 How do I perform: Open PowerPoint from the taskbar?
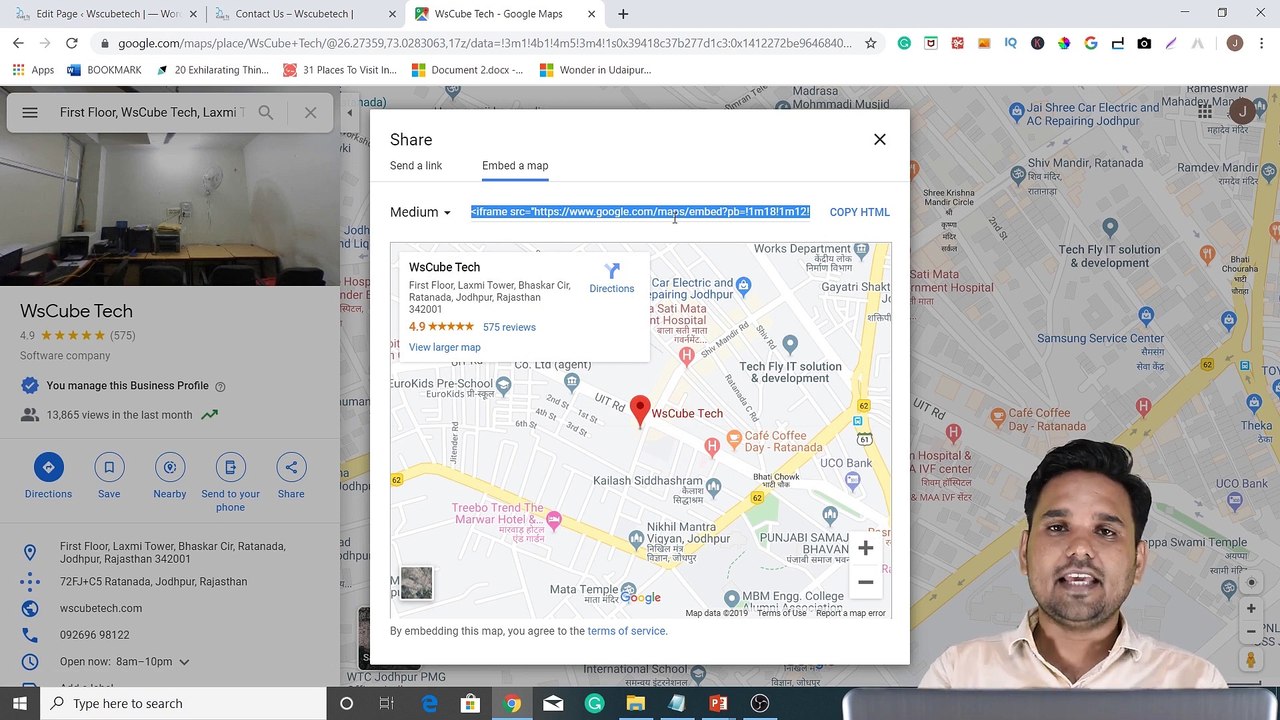pos(718,703)
